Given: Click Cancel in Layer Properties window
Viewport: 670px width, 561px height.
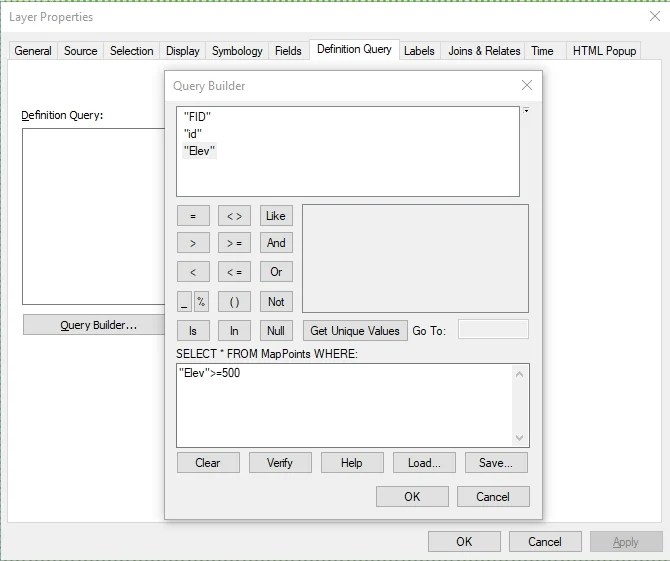Looking at the screenshot, I should [545, 542].
